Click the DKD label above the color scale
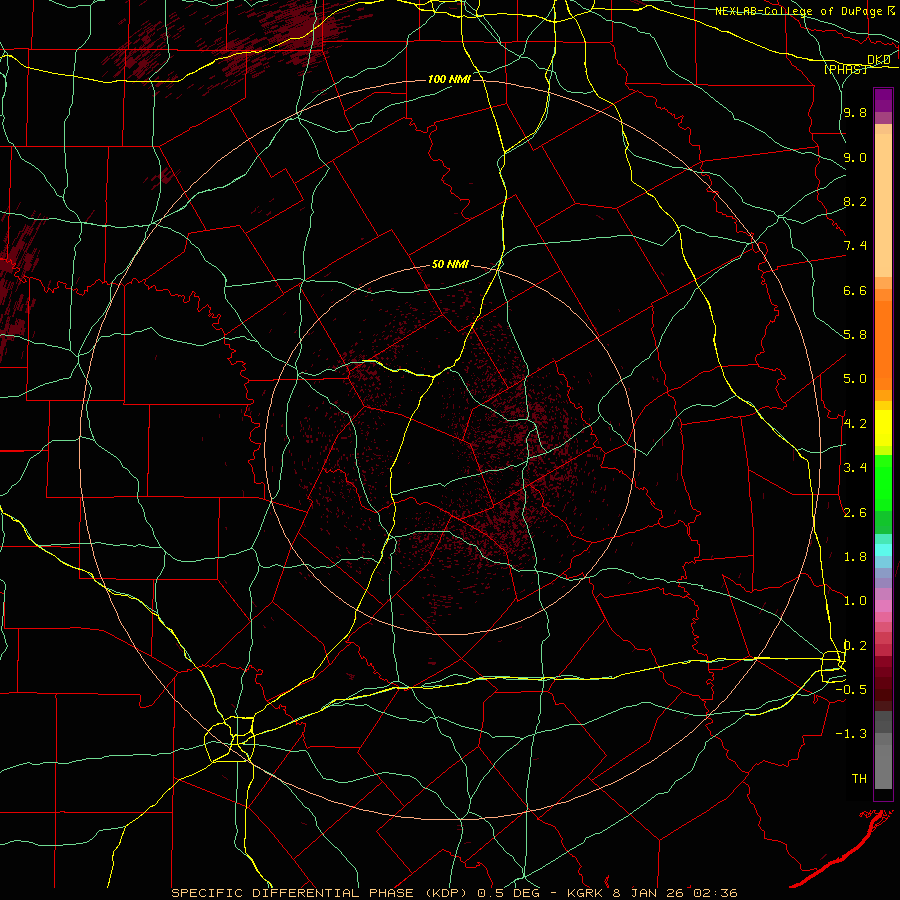 (879, 60)
